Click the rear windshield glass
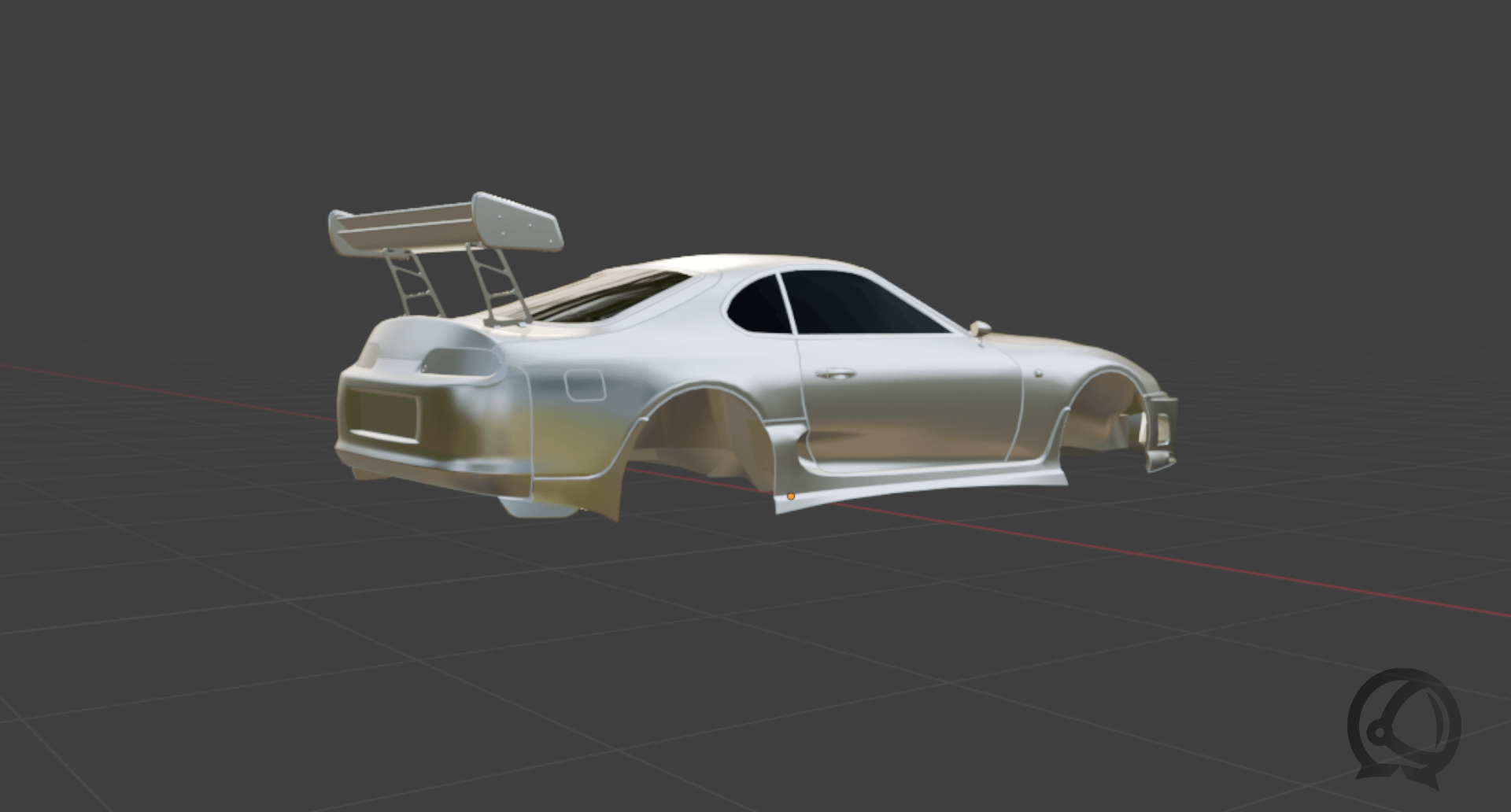The width and height of the screenshot is (1511, 812). [606, 297]
